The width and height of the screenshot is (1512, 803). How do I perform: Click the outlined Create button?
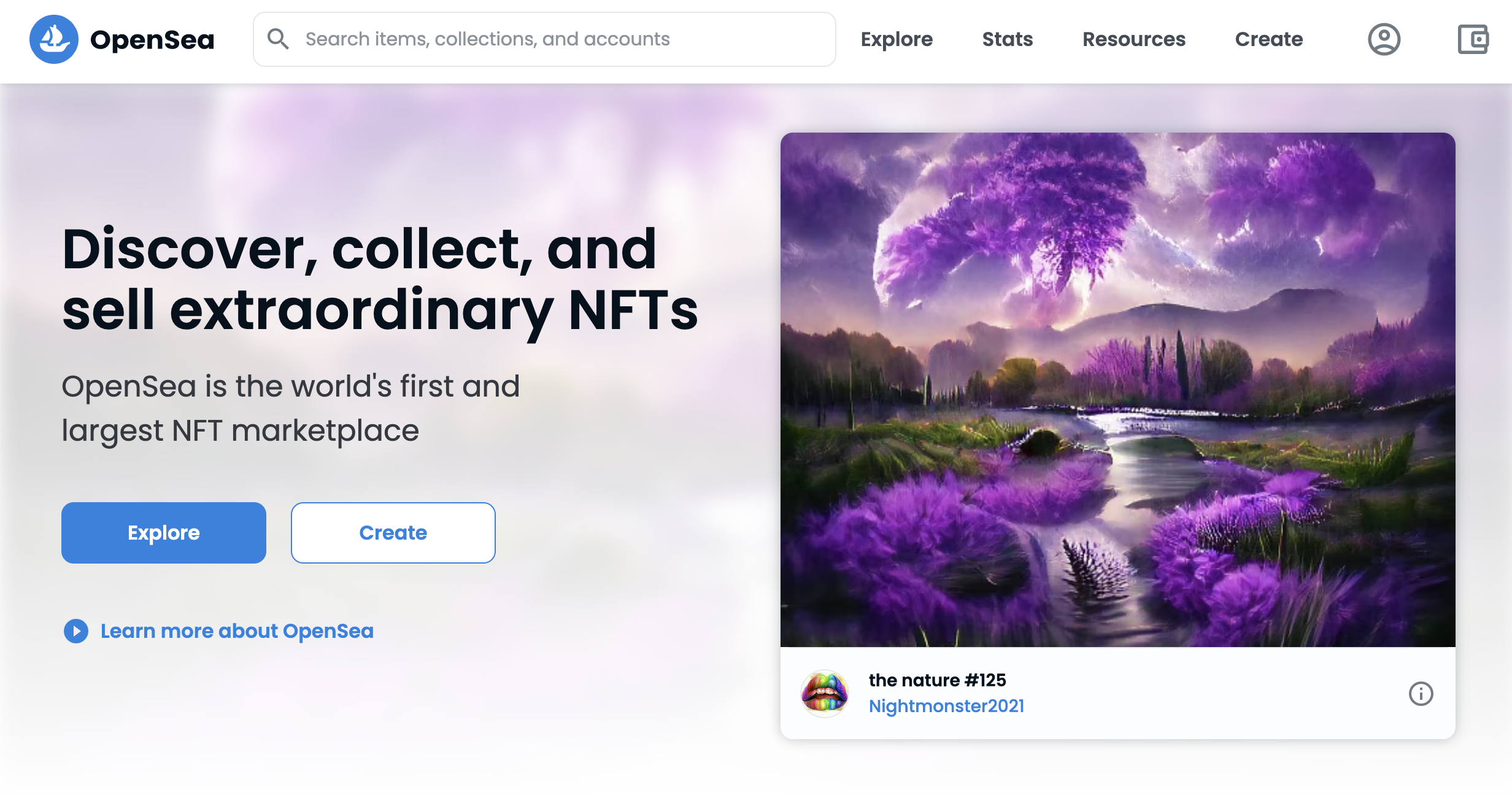tap(393, 533)
